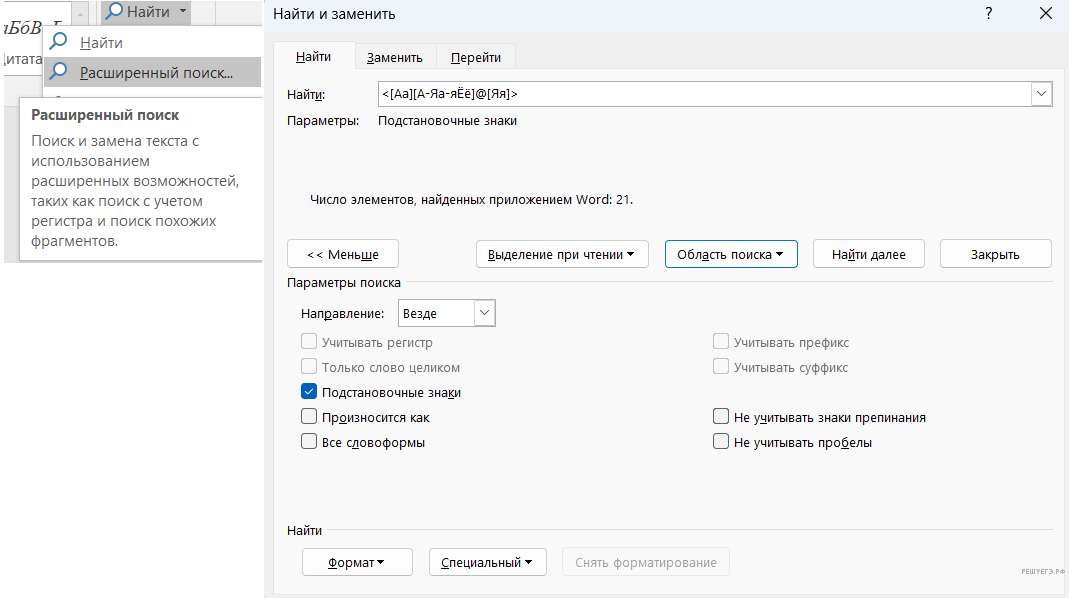Select Расширенный поиск menu entry
The image size is (1069, 598).
(156, 72)
